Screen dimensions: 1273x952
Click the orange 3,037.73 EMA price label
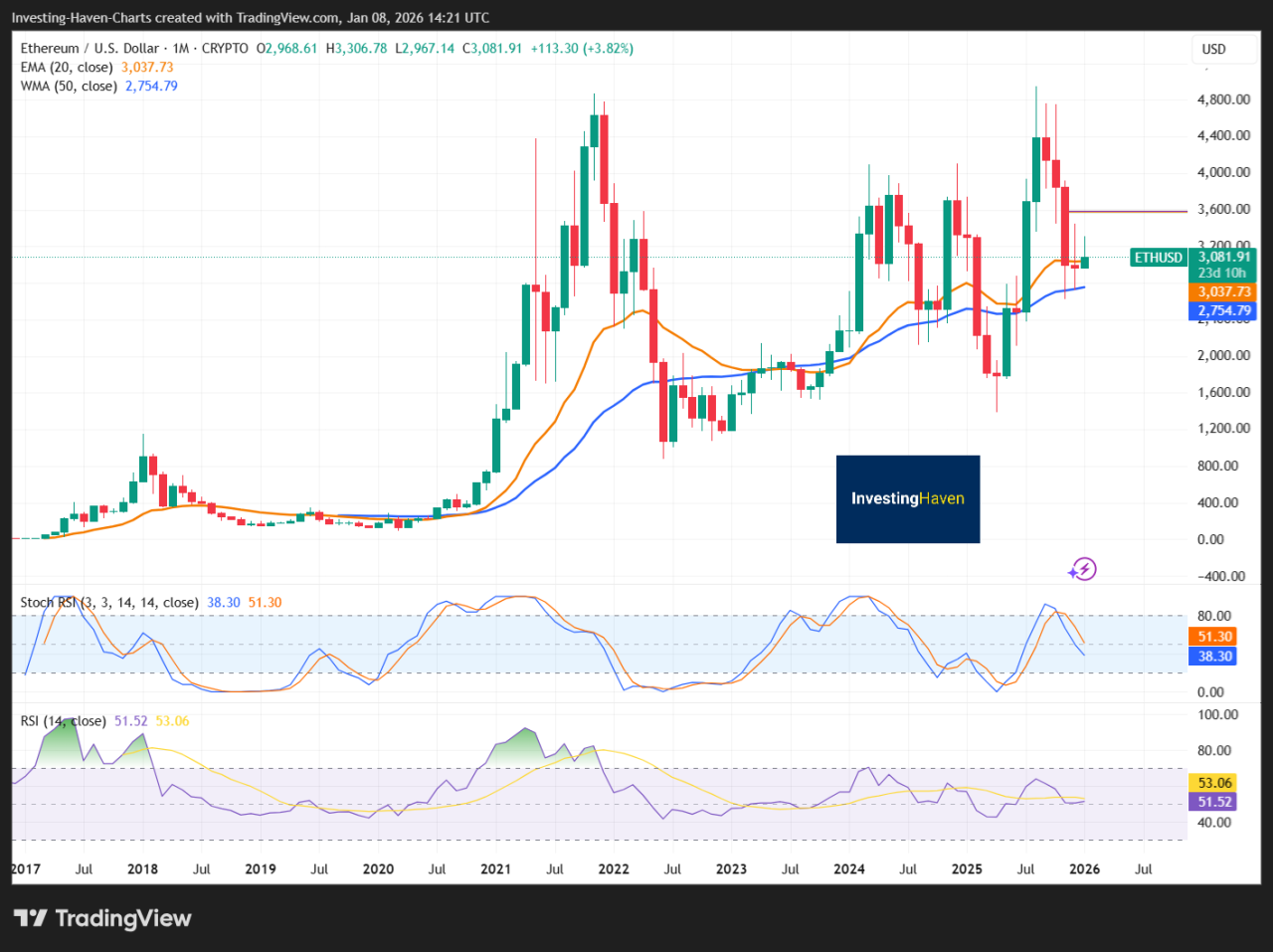click(x=1223, y=291)
